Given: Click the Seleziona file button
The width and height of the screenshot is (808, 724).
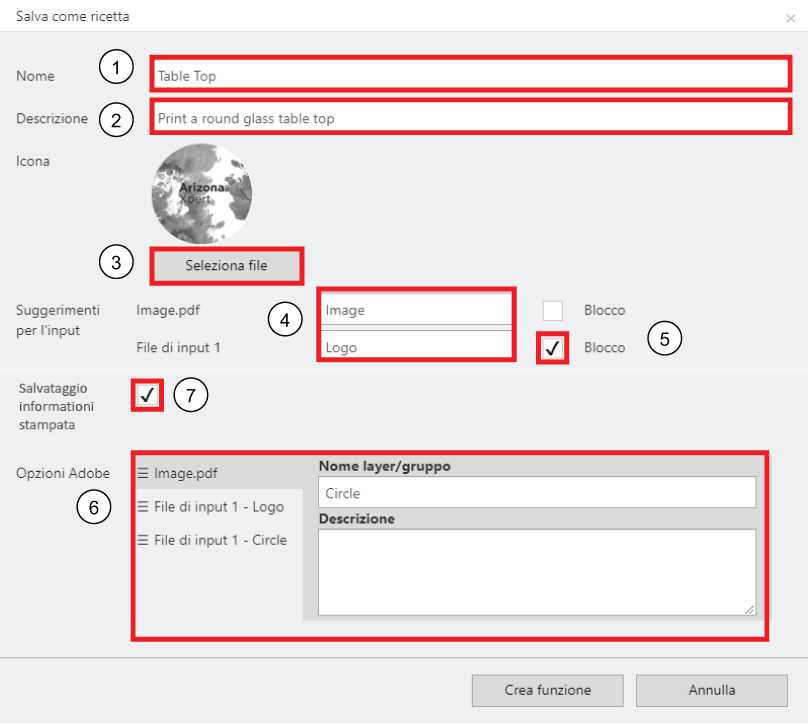Looking at the screenshot, I should [226, 265].
